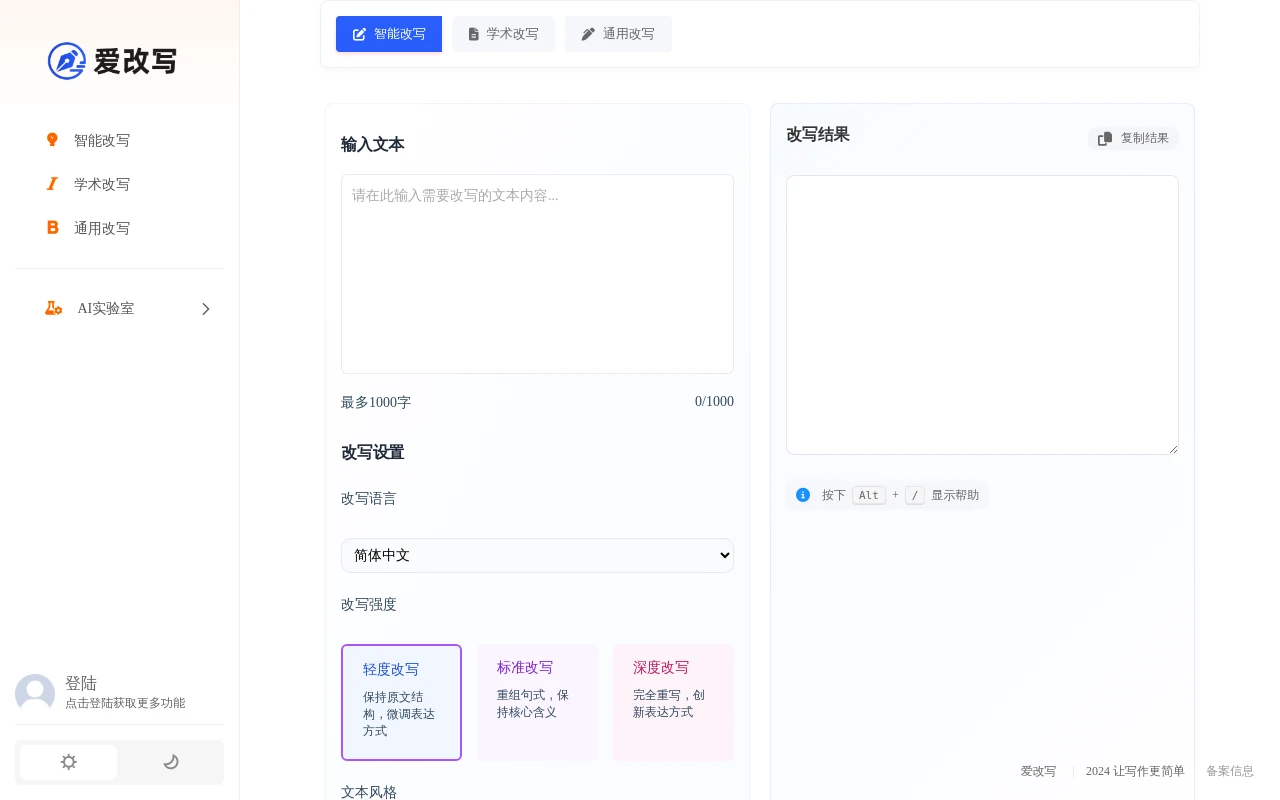Image resolution: width=1280 pixels, height=800 pixels.
Task: Click the flask icon for AI实验室
Action: 53,308
